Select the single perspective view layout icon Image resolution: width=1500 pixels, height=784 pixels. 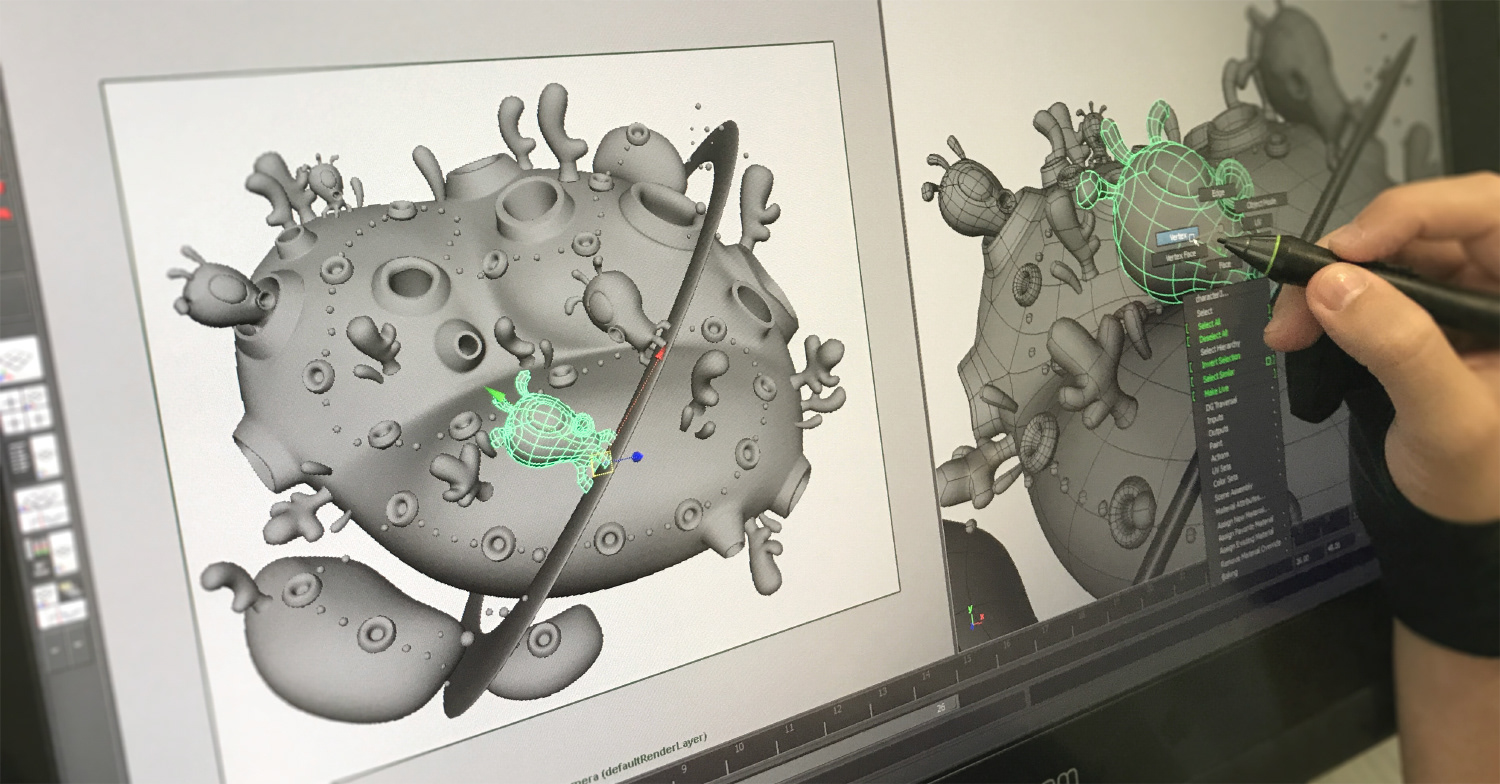pos(21,359)
